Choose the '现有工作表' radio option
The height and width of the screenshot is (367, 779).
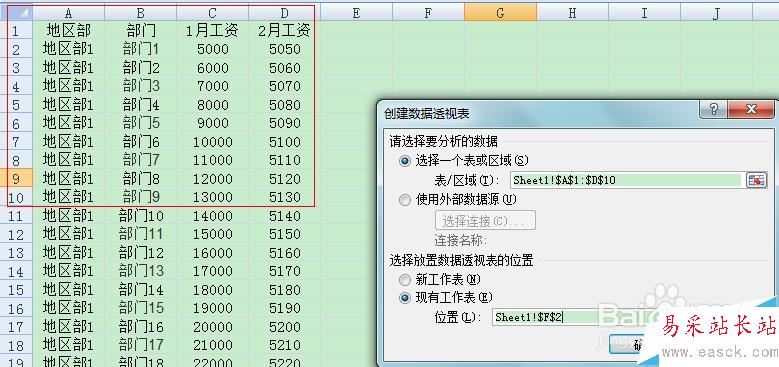[x=405, y=298]
